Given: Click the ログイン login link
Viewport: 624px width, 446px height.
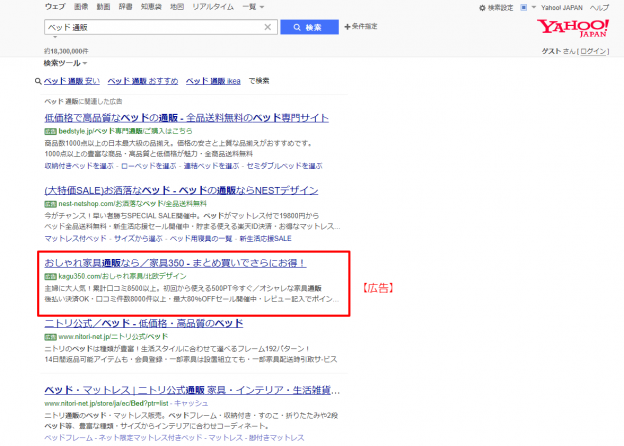Looking at the screenshot, I should point(593,51).
